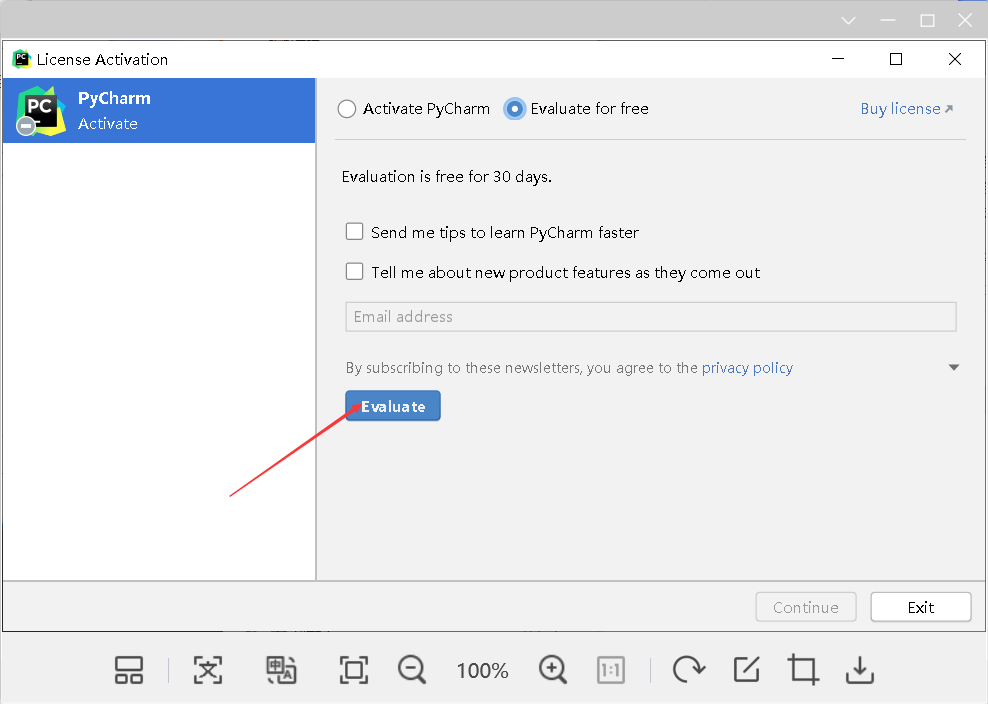This screenshot has width=988, height=704.
Task: Click the 100% zoom level value
Action: click(483, 671)
